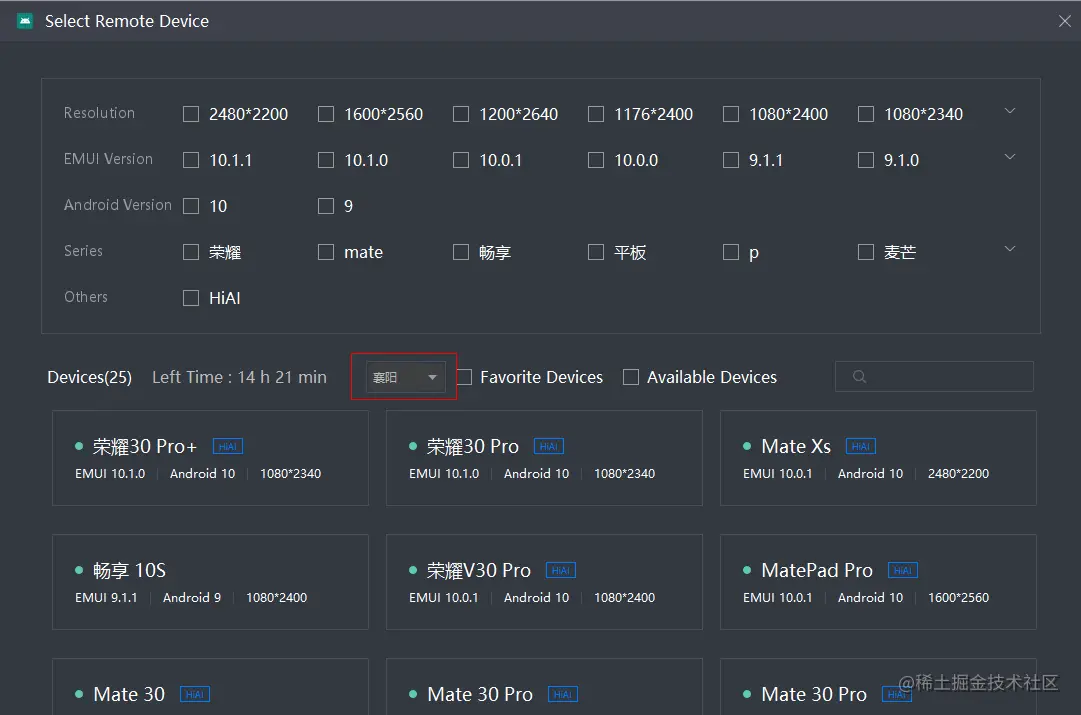1081x715 pixels.
Task: Tick the 1176*2400 resolution checkbox
Action: 596,114
